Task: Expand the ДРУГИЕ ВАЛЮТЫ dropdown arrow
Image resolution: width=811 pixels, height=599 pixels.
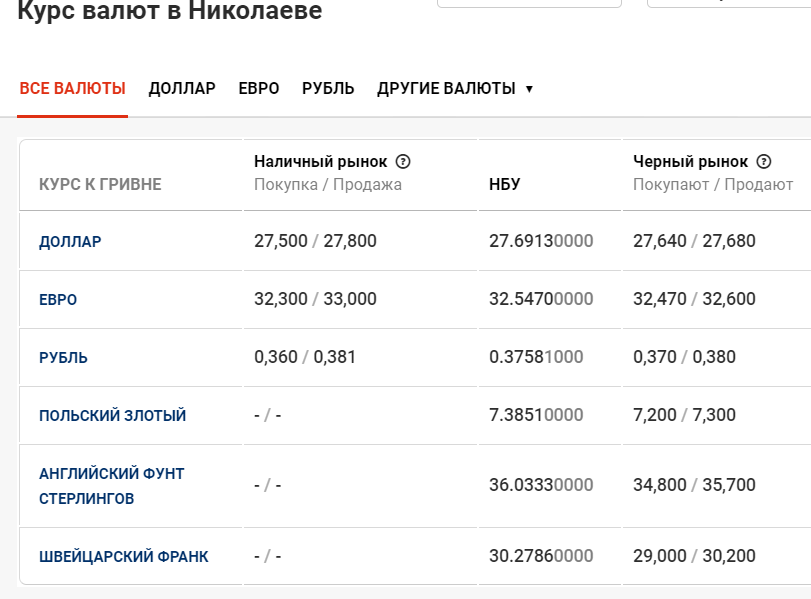Action: (529, 89)
